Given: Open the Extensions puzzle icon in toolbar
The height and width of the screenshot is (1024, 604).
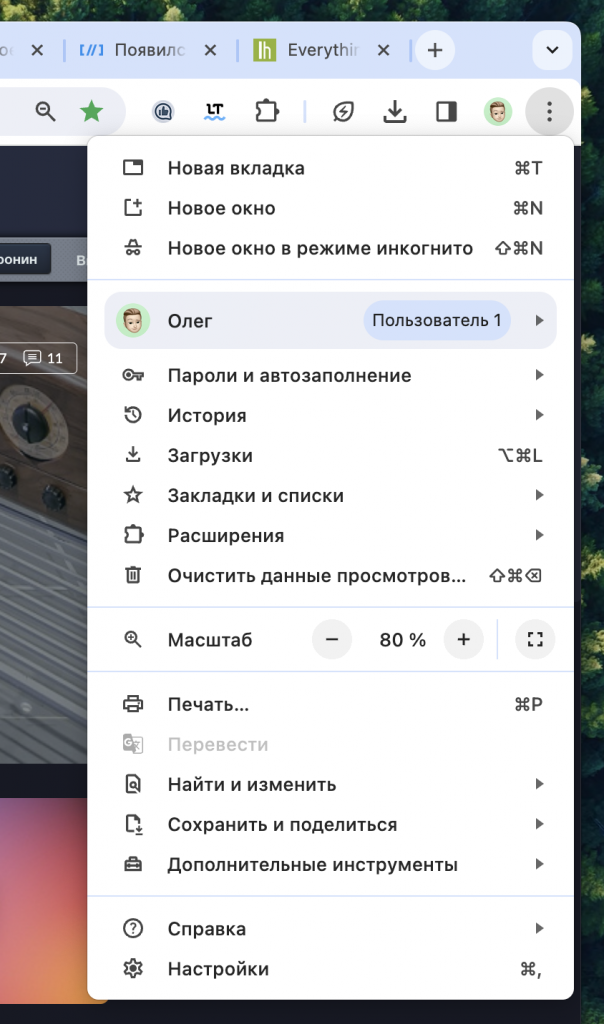Looking at the screenshot, I should (x=266, y=112).
